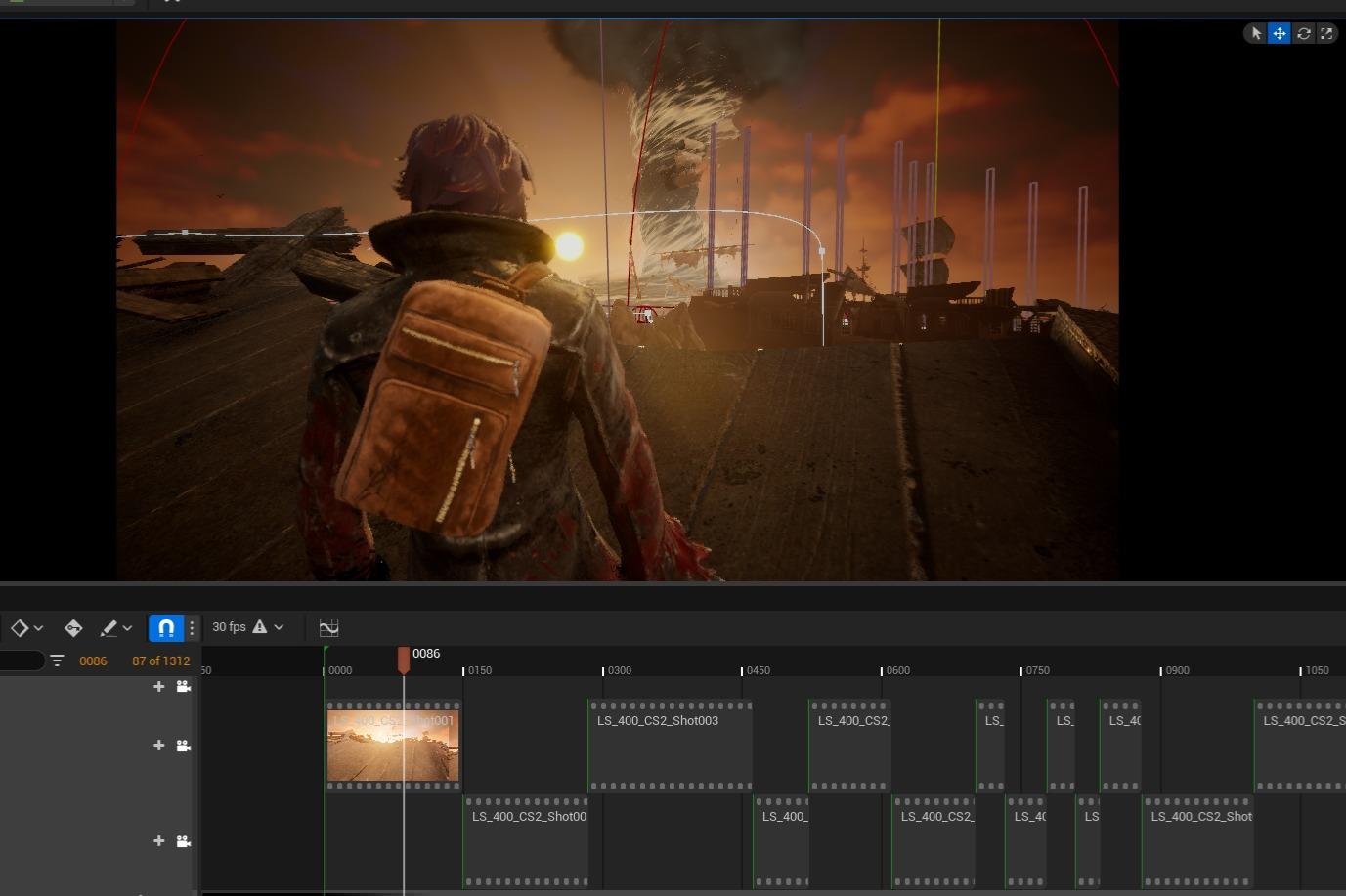Screen dimensions: 1346x896
Task: Click camera icon on the bottom track row
Action: (183, 841)
